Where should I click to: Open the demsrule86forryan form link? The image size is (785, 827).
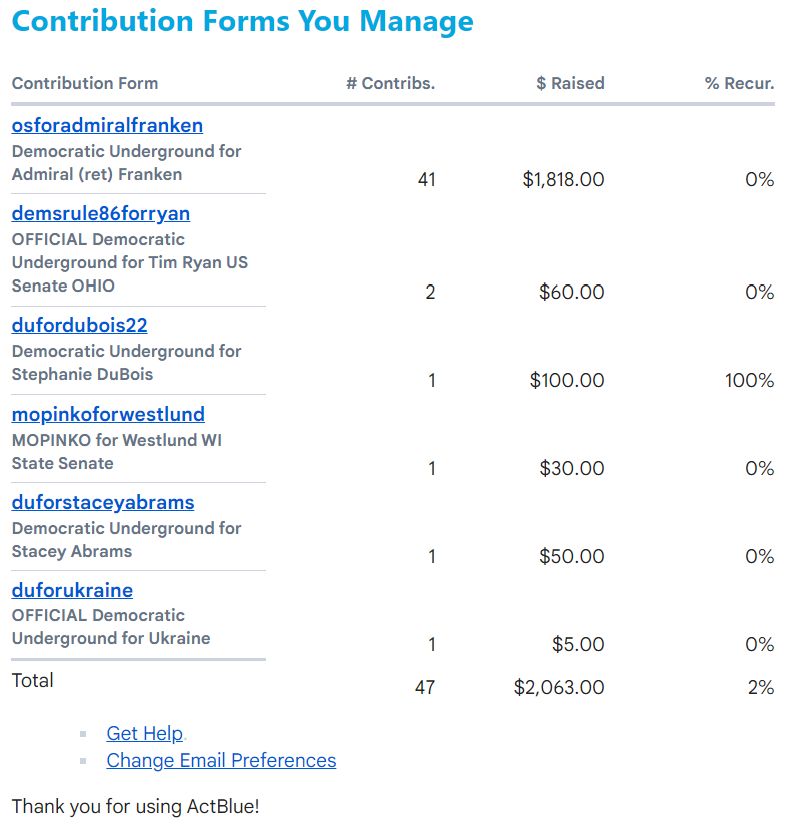pos(100,214)
